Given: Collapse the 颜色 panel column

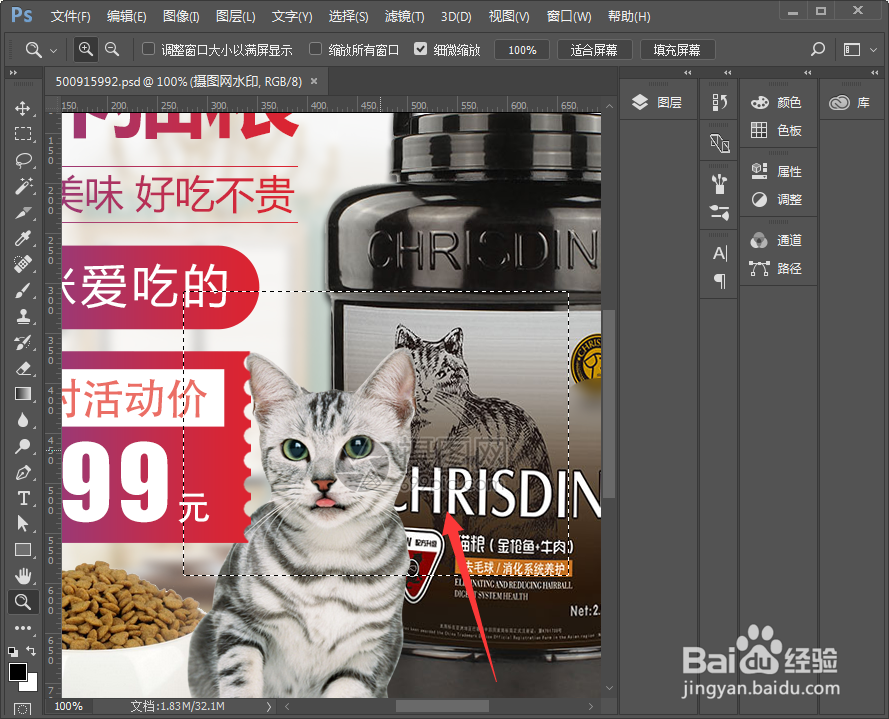Looking at the screenshot, I should point(807,72).
